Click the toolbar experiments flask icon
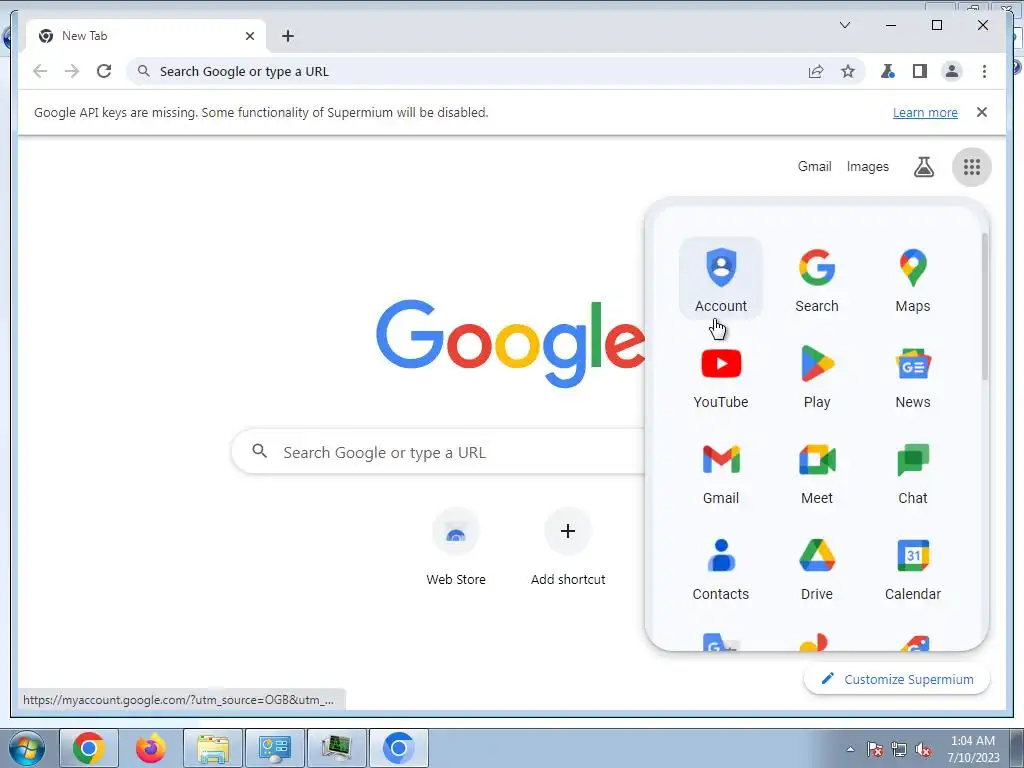Image resolution: width=1024 pixels, height=768 pixels. pos(887,71)
